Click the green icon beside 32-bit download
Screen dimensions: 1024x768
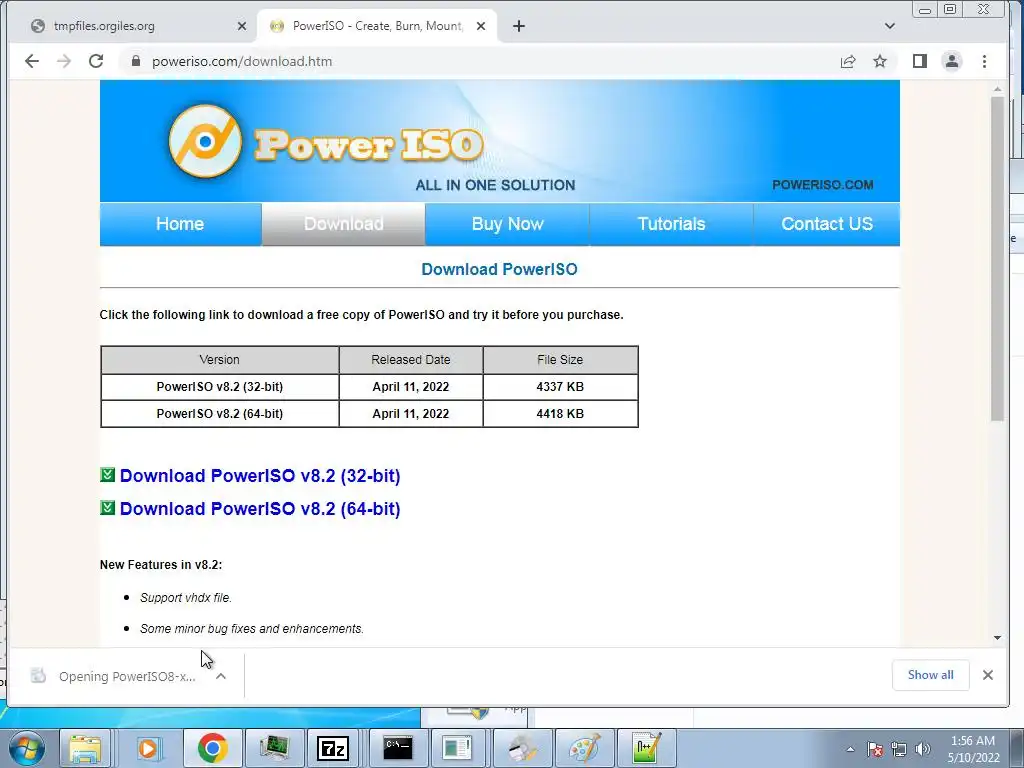[x=108, y=475]
